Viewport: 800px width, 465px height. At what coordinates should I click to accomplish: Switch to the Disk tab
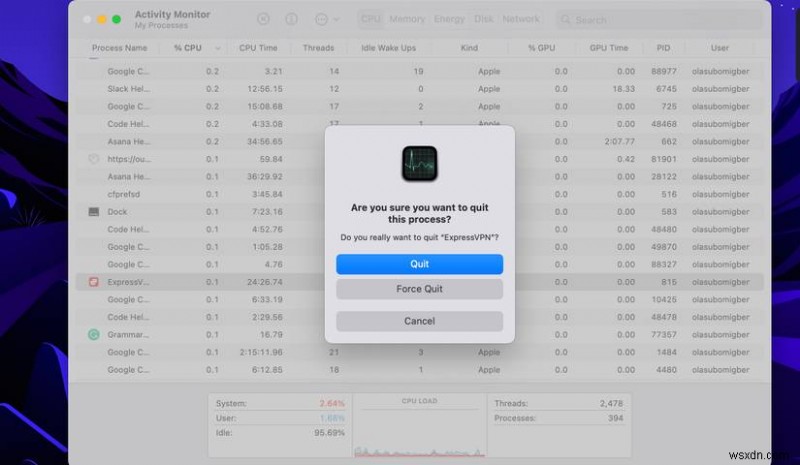(483, 19)
